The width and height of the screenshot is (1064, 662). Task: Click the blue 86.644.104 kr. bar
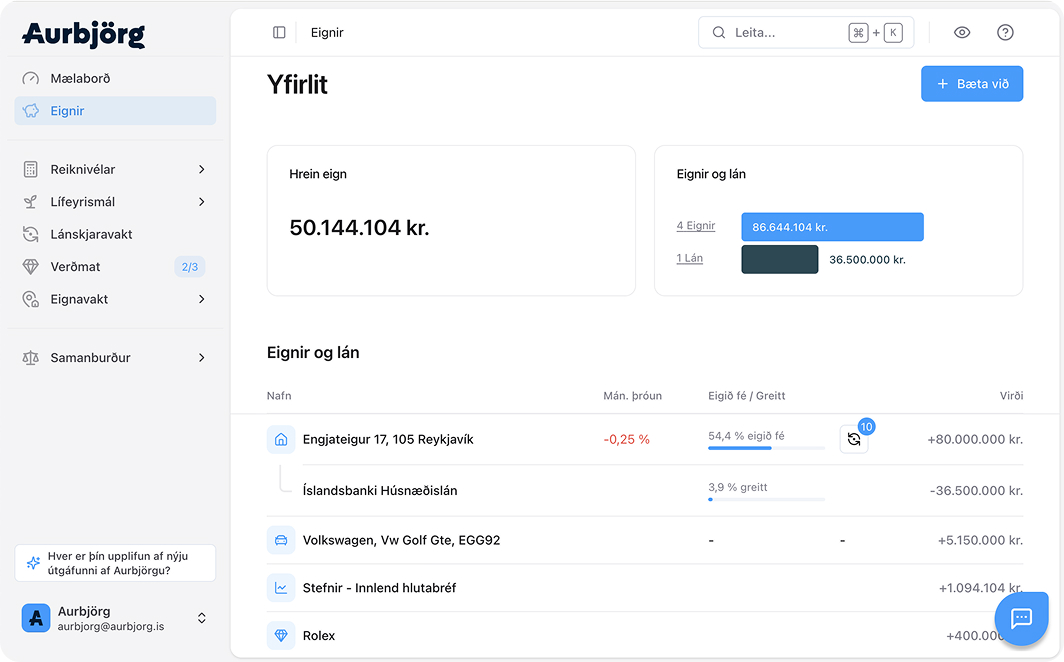[x=832, y=227]
